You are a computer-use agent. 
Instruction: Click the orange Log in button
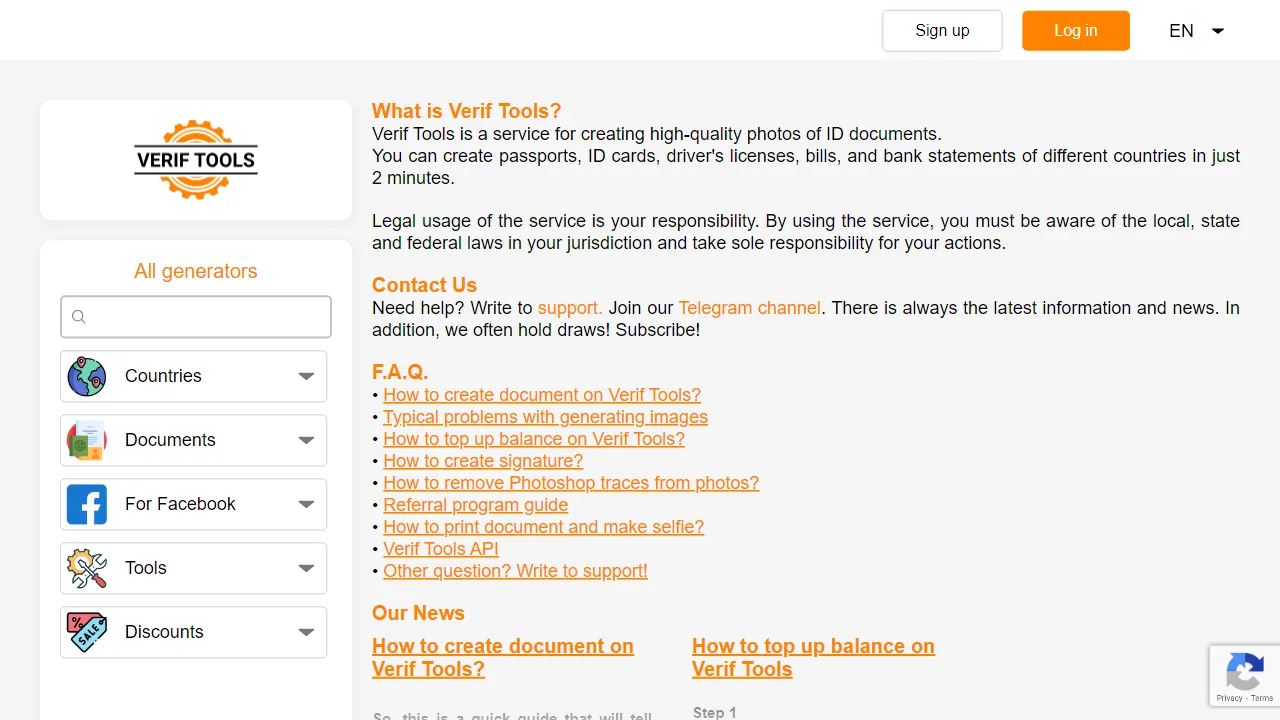click(1076, 31)
